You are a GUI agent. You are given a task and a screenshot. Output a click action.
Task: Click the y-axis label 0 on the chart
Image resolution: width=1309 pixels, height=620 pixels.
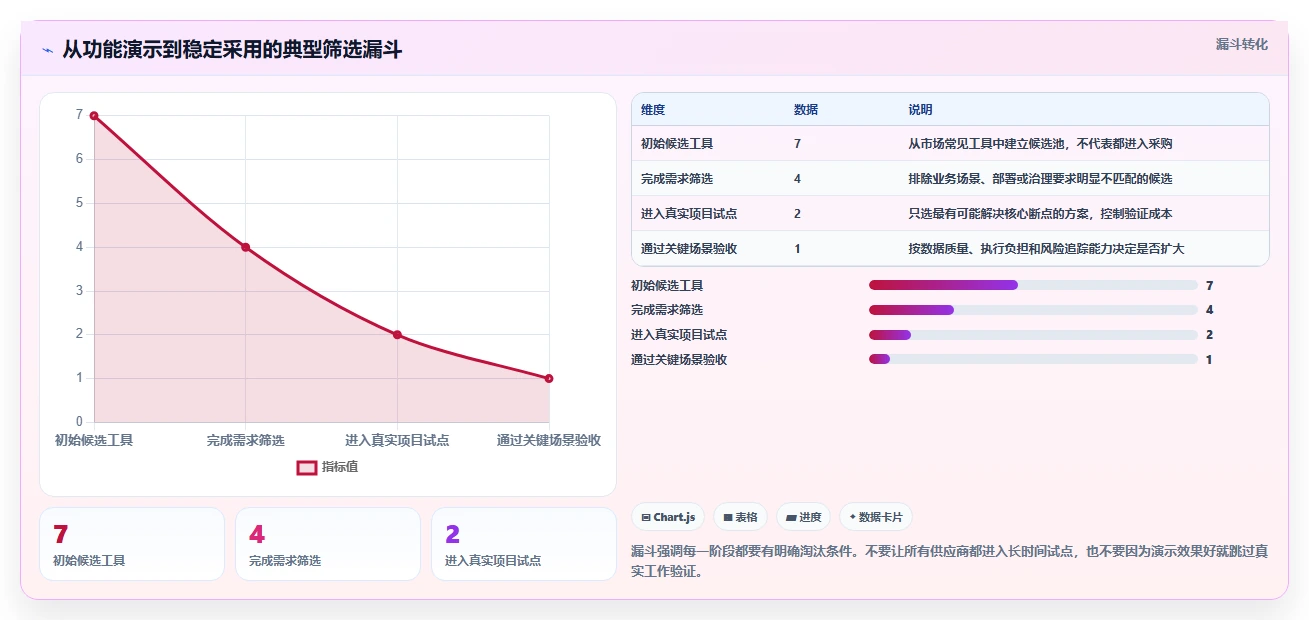[79, 422]
